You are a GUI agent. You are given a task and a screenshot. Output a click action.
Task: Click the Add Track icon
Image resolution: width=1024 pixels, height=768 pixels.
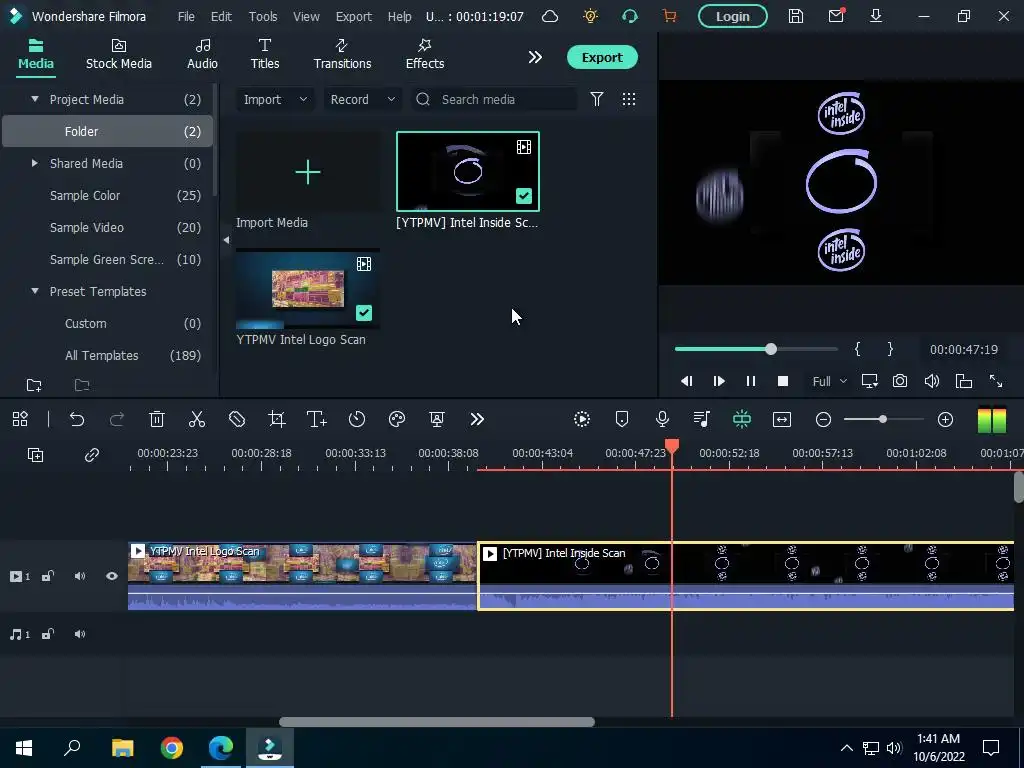coord(35,455)
